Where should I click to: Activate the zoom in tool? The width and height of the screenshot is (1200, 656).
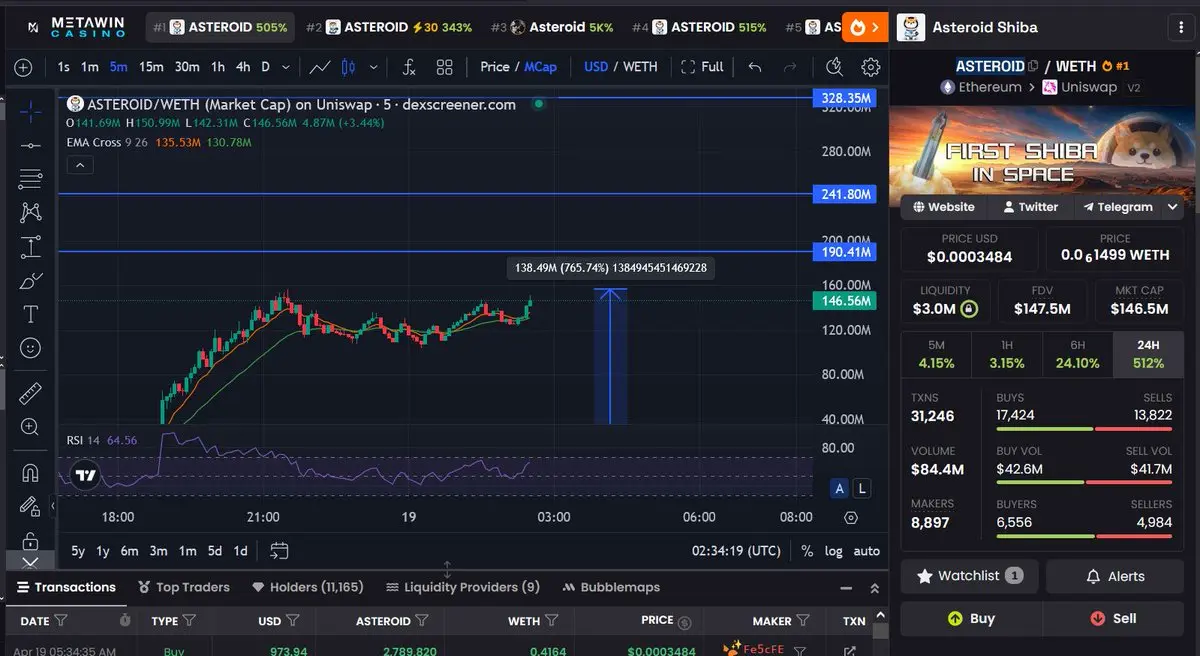(x=31, y=427)
